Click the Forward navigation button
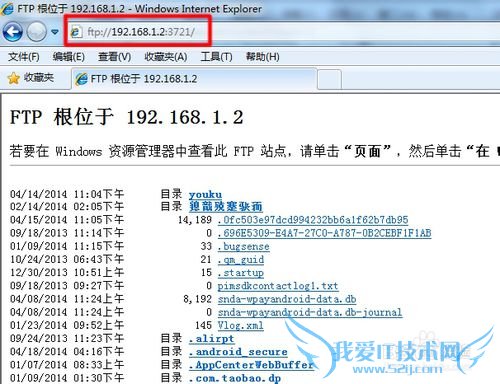Screen dimensions: 500x384 coord(36,32)
